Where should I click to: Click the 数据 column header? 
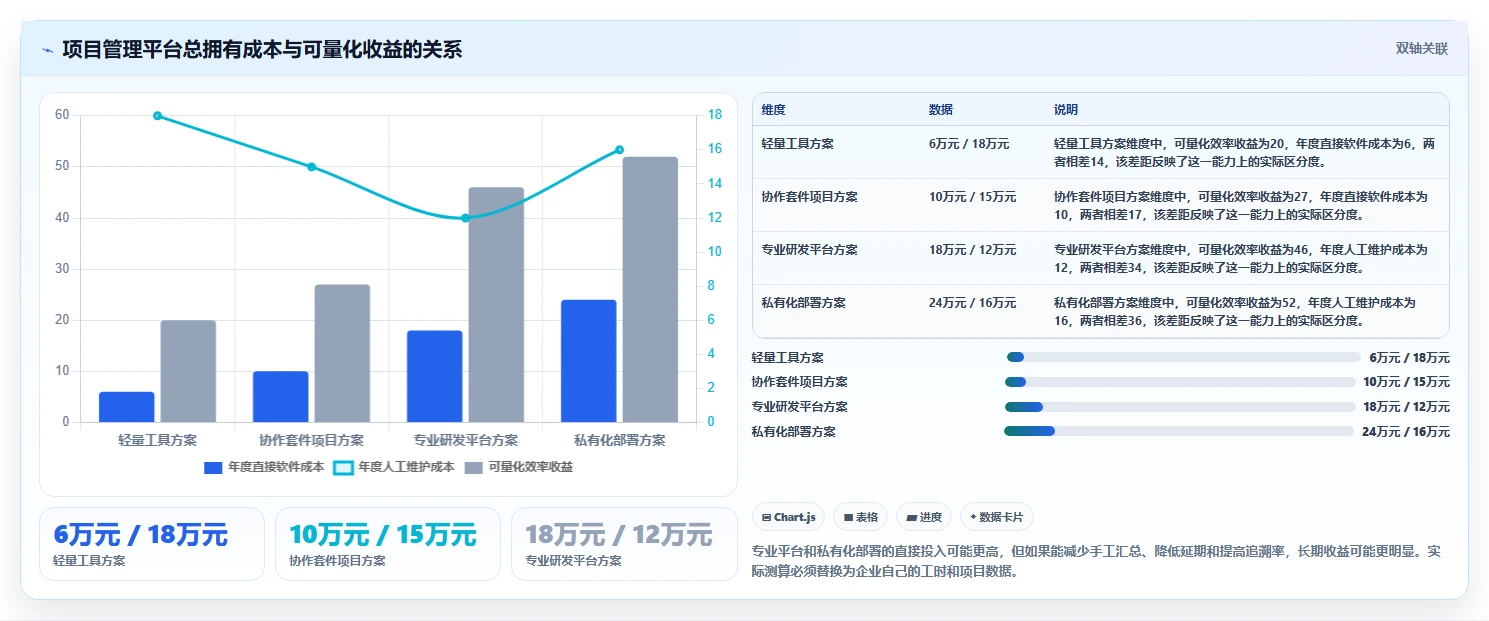(941, 110)
